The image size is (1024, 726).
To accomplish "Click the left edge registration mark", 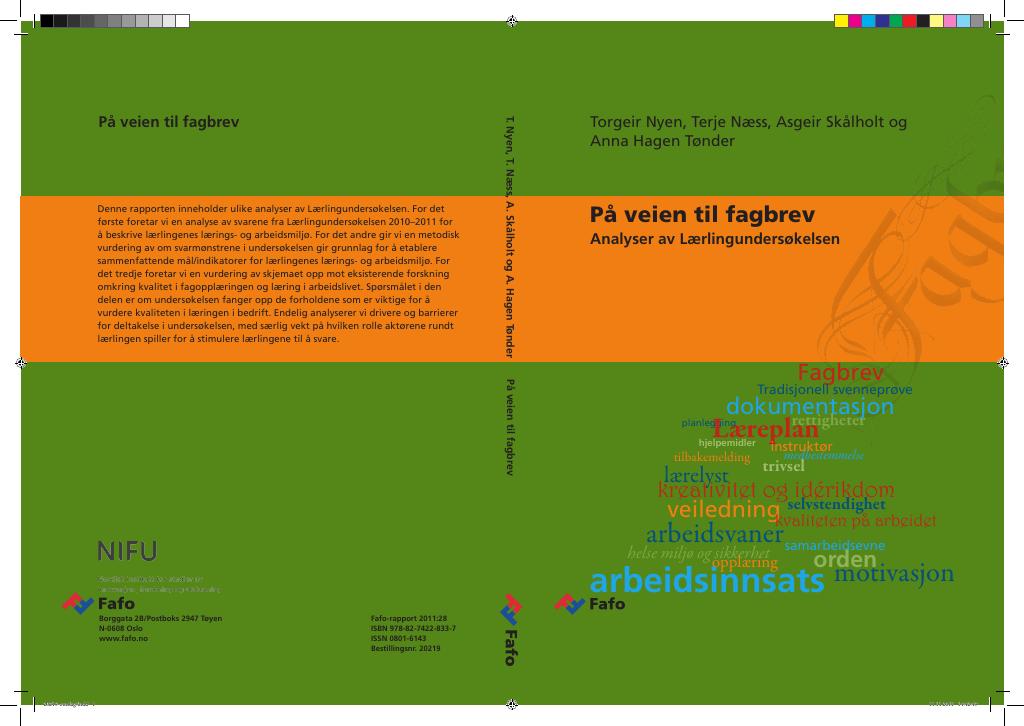I will [x=21, y=362].
